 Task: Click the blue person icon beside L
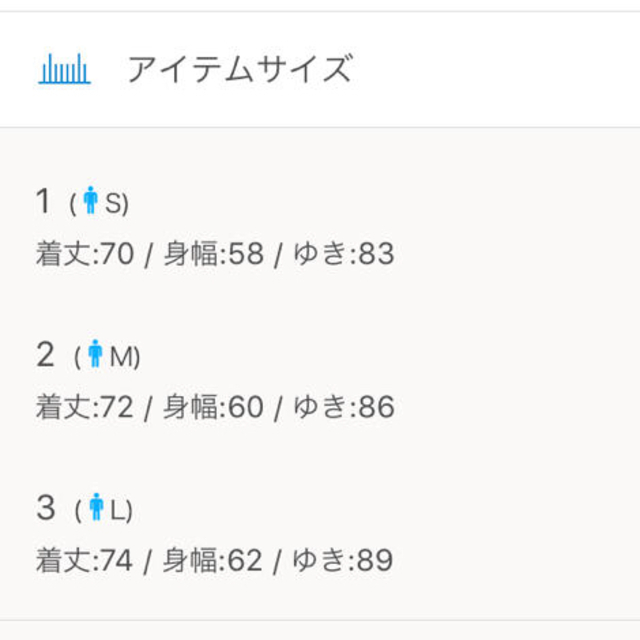coord(96,507)
